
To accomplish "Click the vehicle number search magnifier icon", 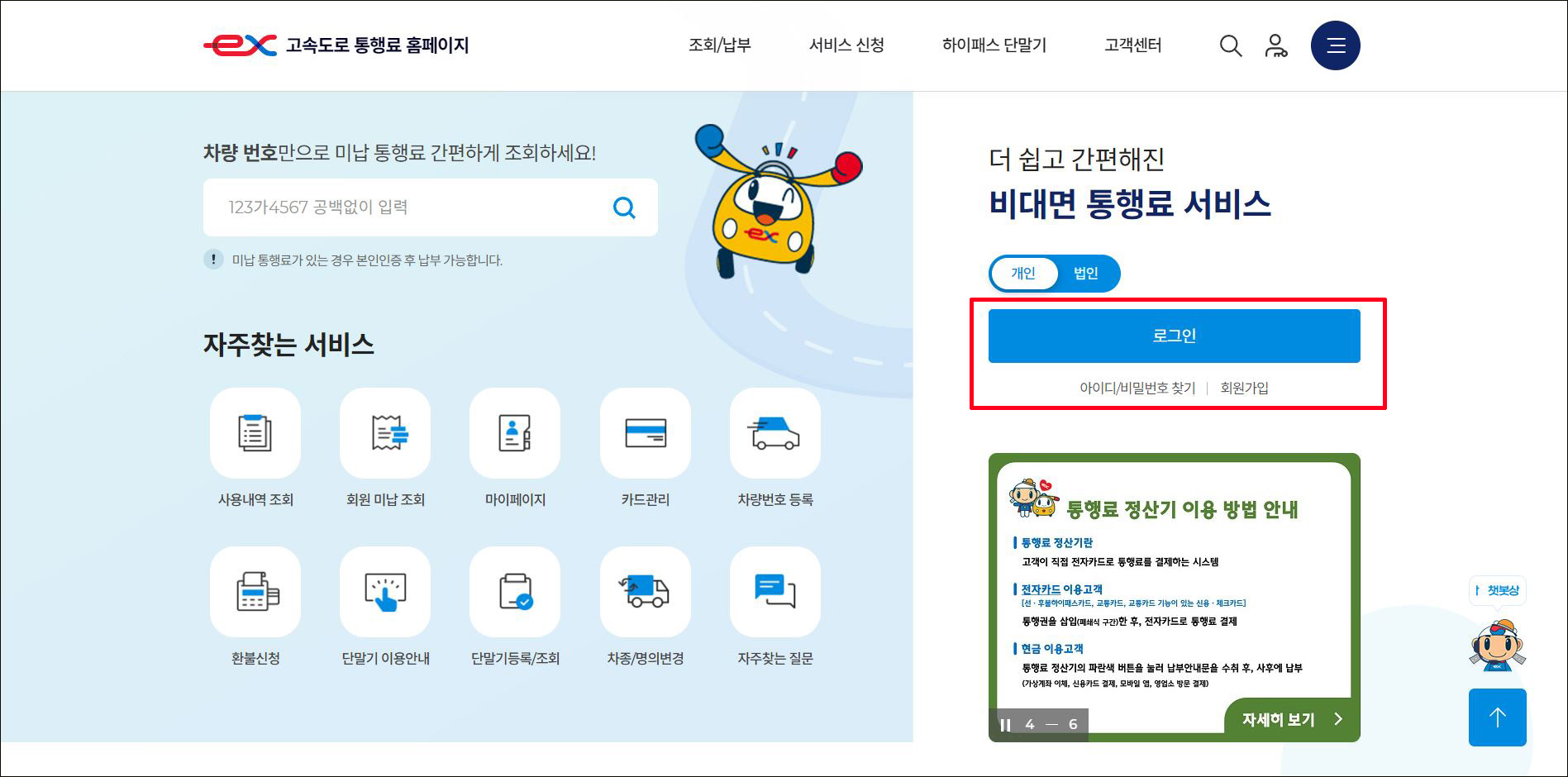I will [624, 207].
